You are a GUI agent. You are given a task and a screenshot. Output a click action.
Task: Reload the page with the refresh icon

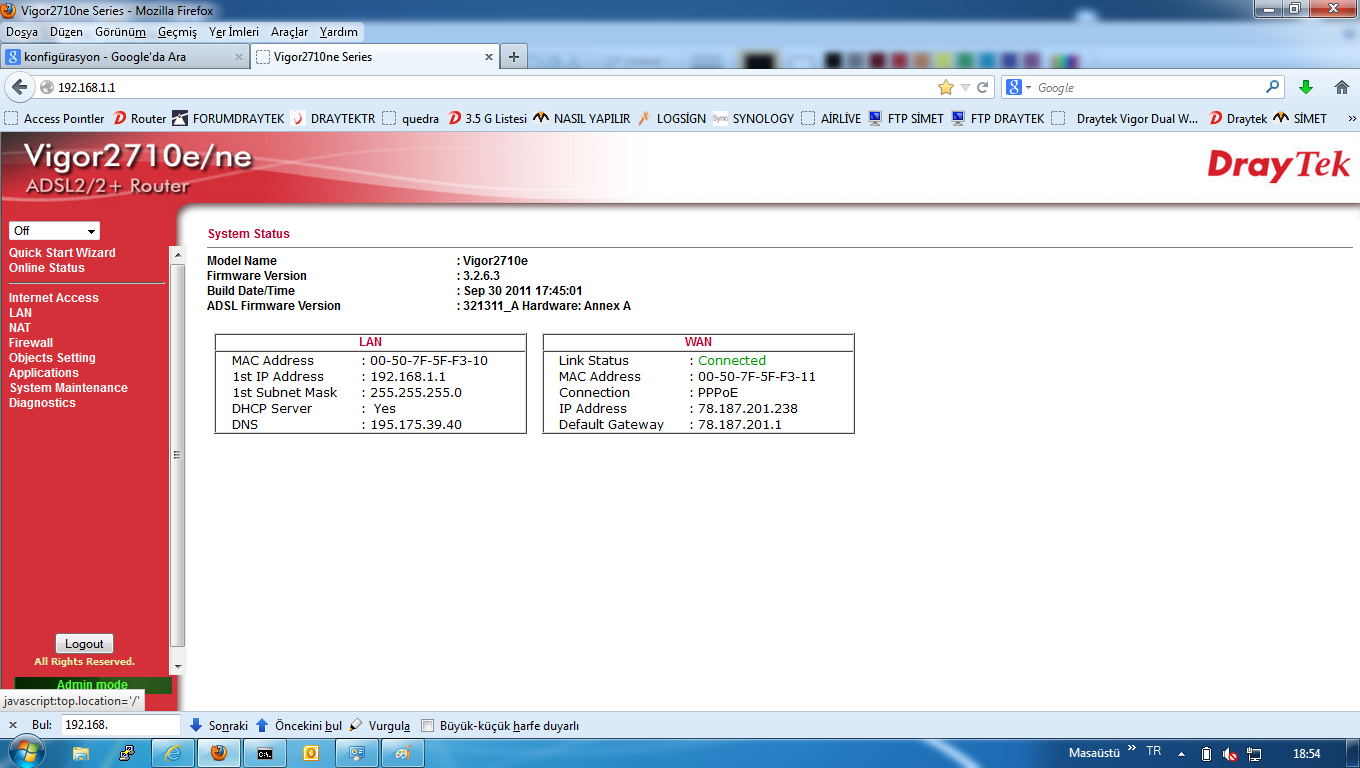click(983, 87)
